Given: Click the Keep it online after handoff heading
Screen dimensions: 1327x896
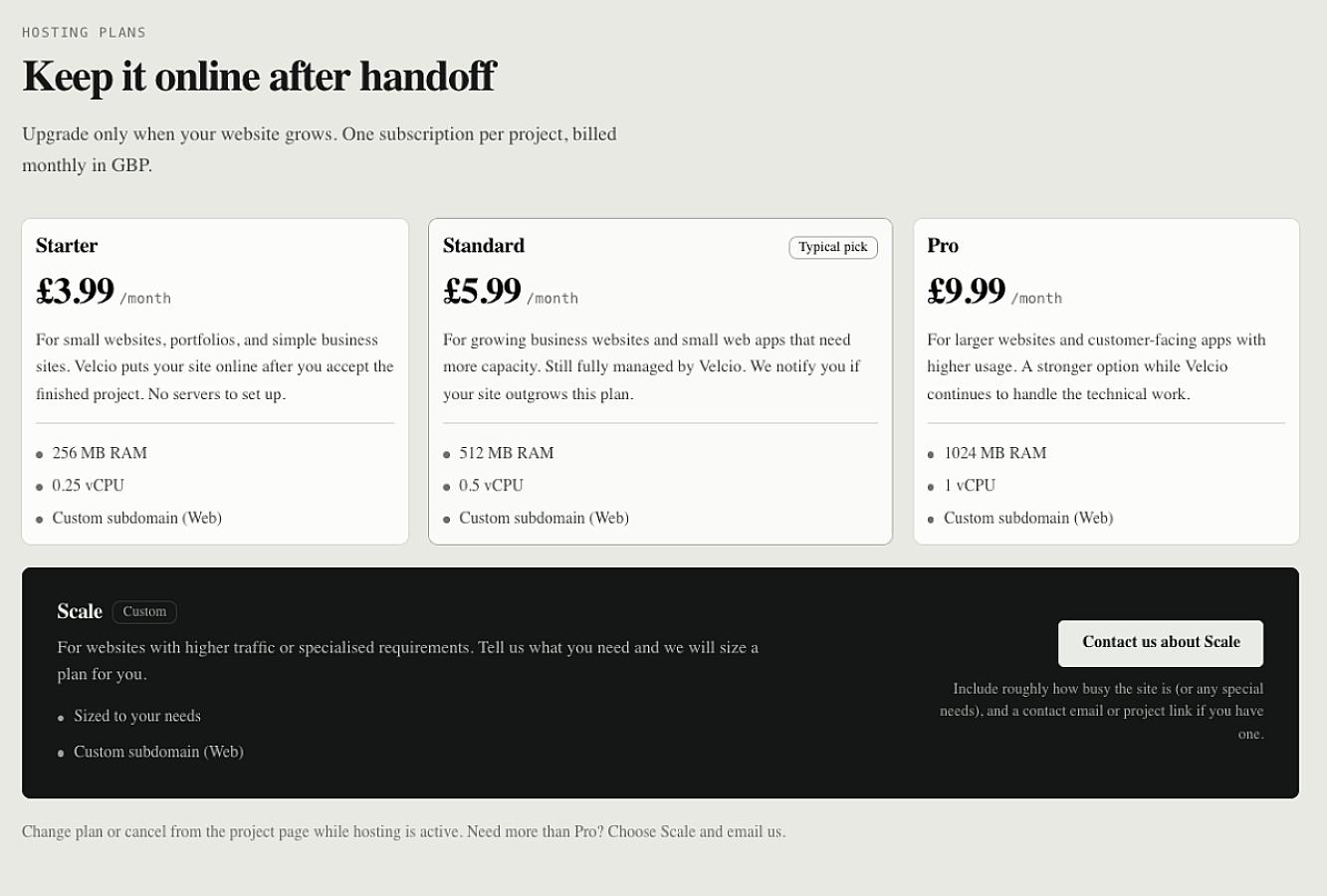Looking at the screenshot, I should pyautogui.click(x=259, y=77).
